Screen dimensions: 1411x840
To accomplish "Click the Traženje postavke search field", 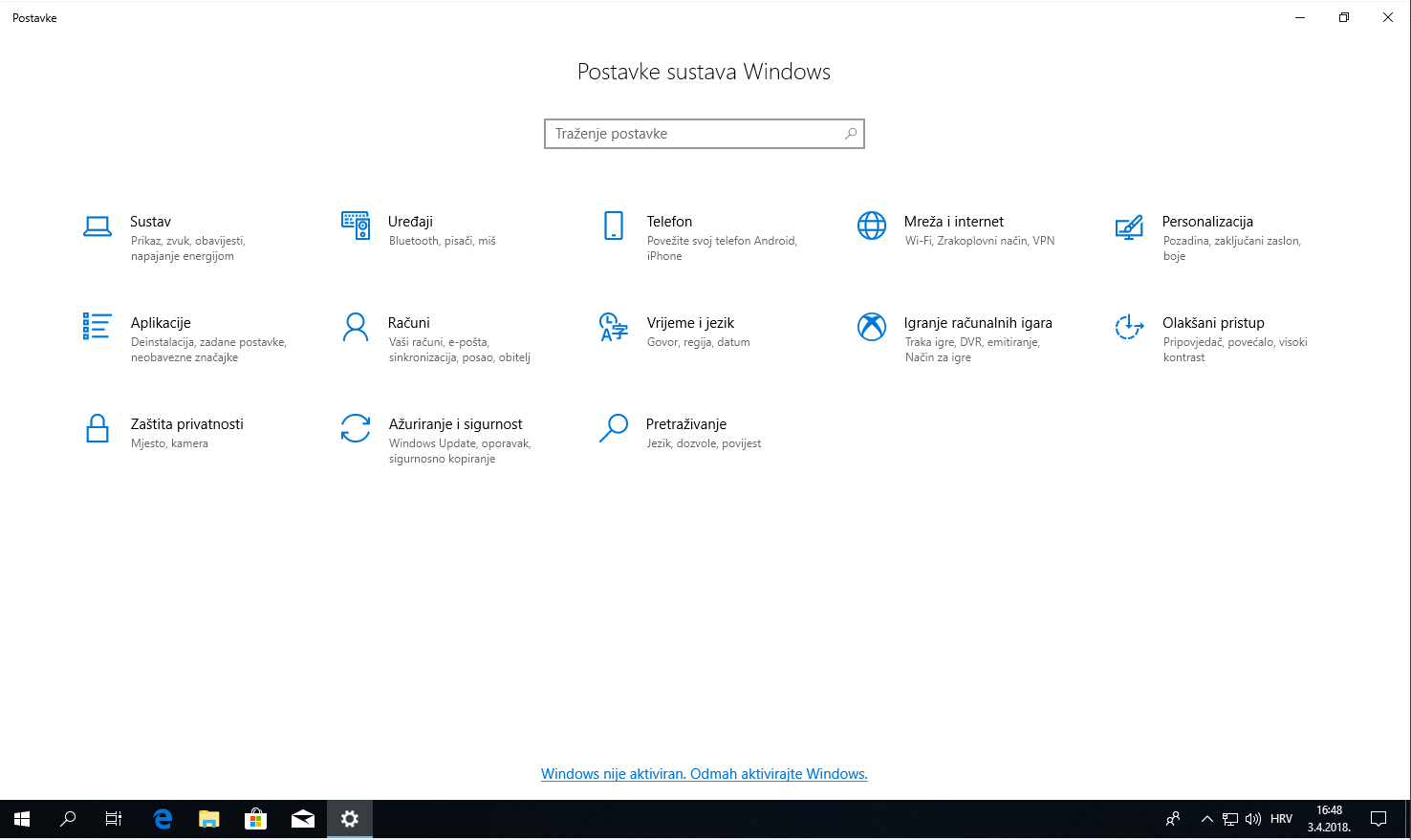I will click(x=705, y=134).
